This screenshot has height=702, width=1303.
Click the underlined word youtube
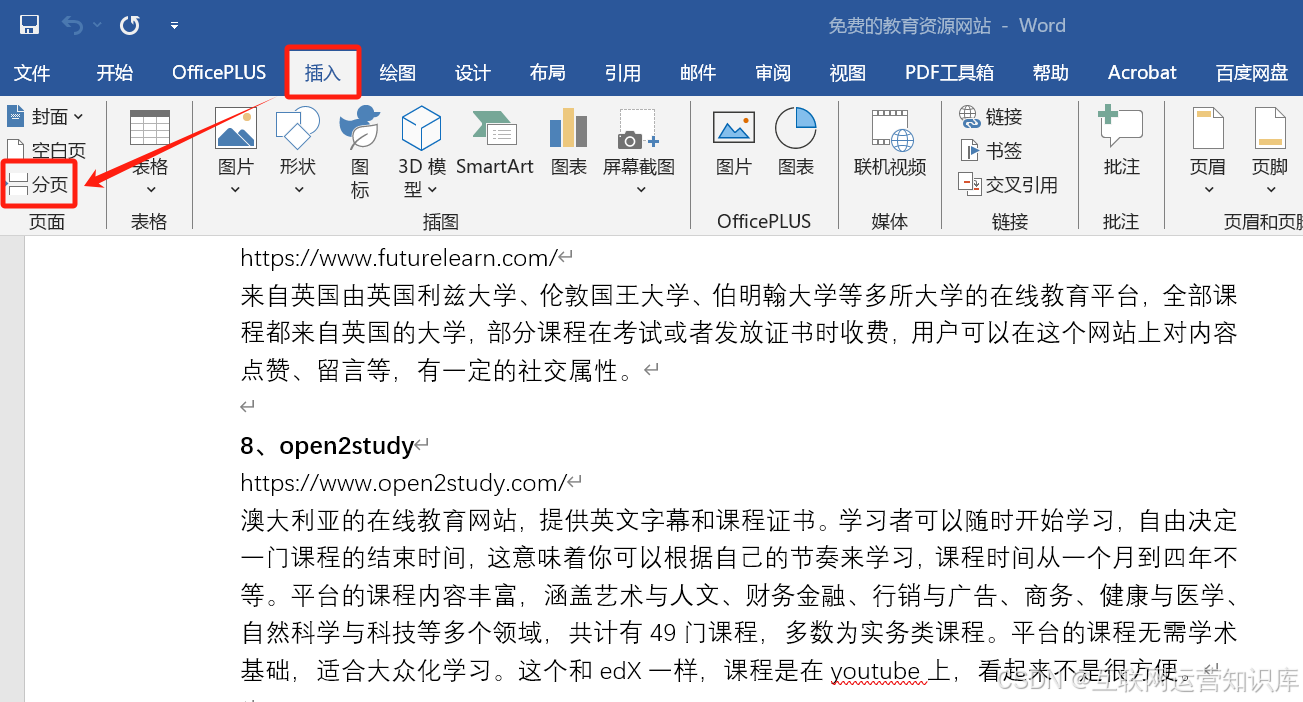tap(875, 672)
